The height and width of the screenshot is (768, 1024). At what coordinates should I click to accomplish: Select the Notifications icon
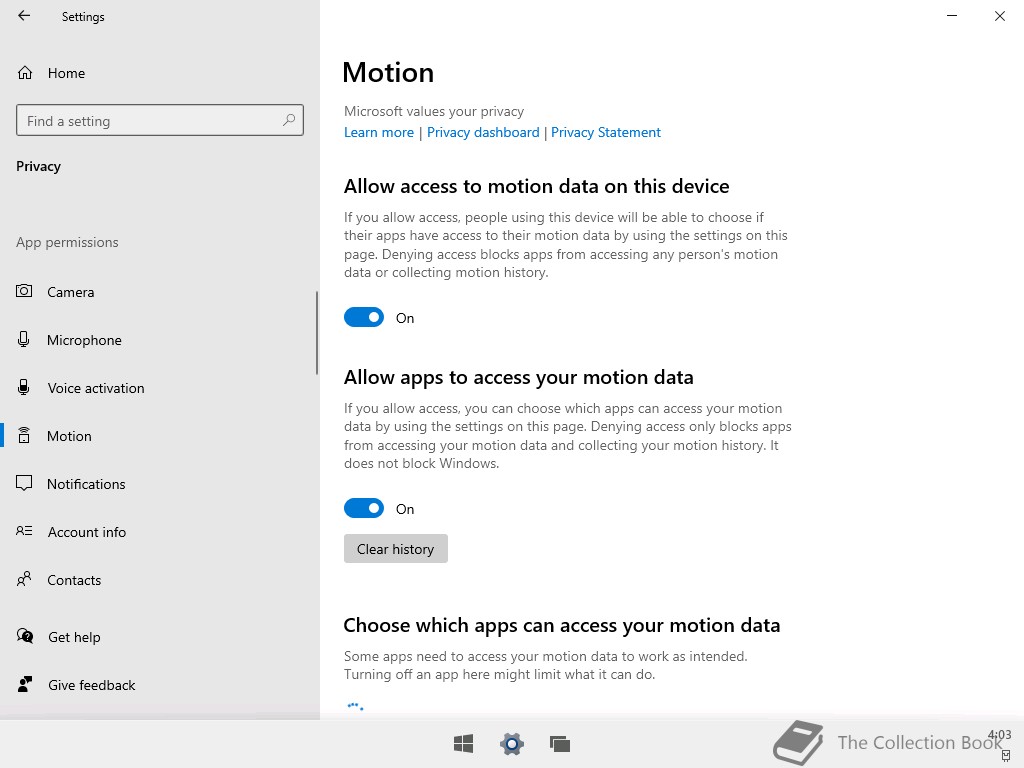point(24,483)
